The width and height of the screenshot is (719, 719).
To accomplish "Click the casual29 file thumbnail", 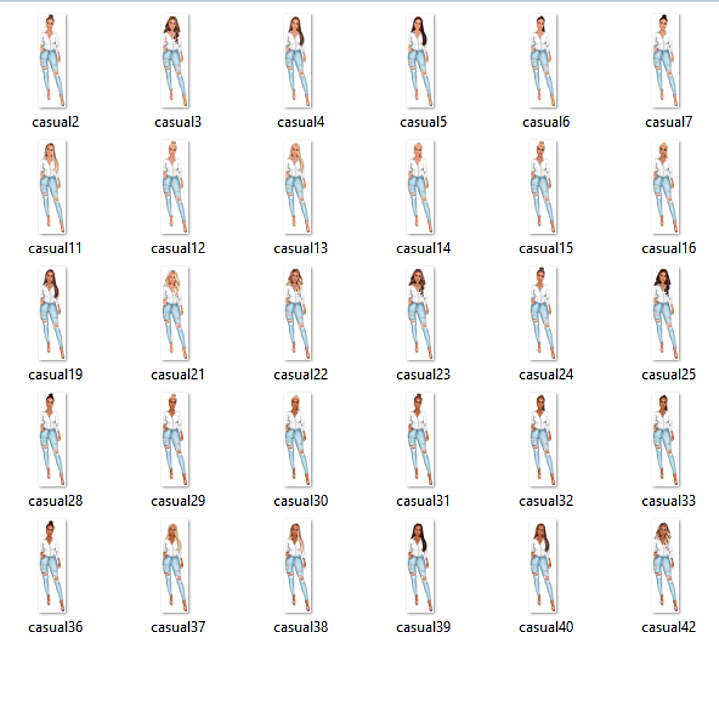I will click(x=175, y=440).
